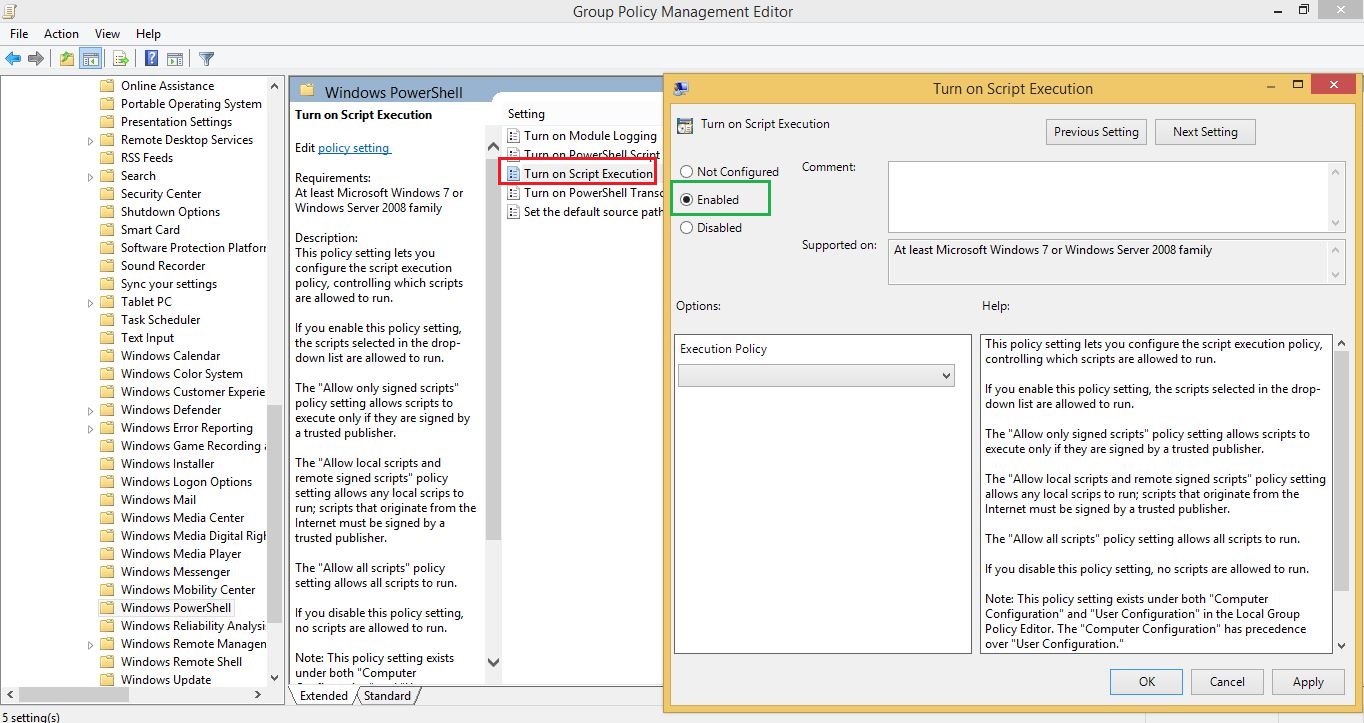Expand the Windows Remote Management node

pos(91,645)
